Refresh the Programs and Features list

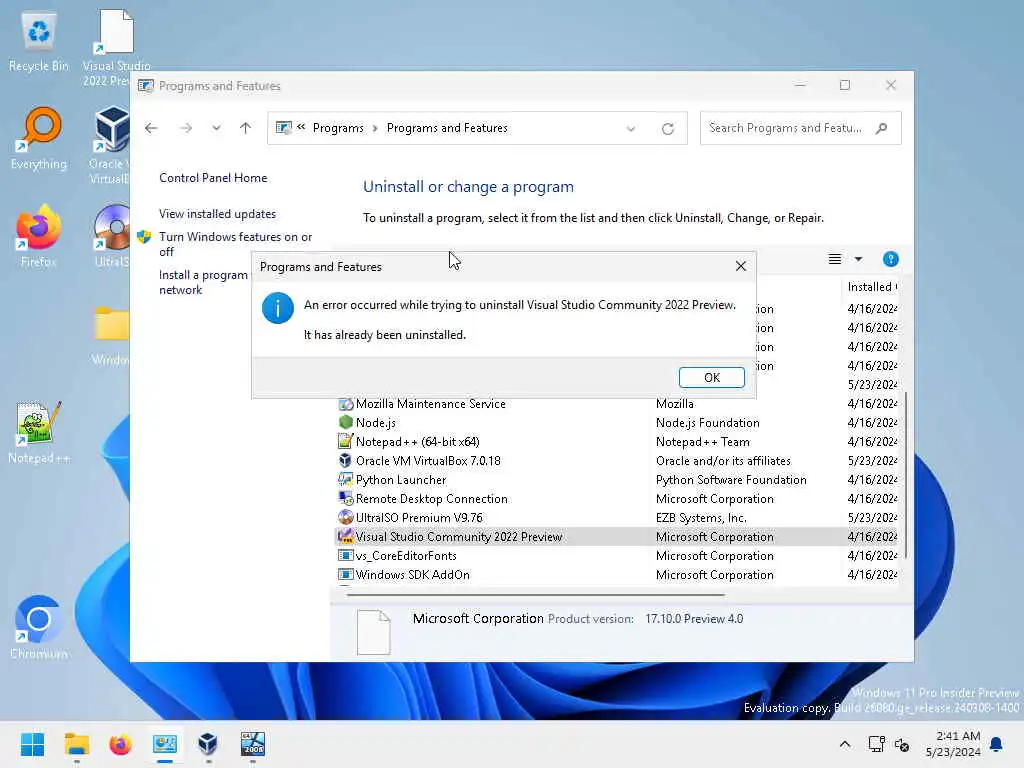pos(667,129)
